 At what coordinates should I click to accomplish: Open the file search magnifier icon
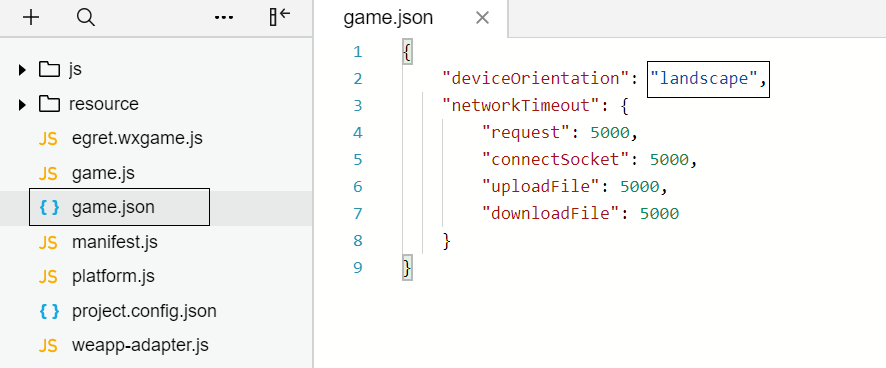click(85, 18)
